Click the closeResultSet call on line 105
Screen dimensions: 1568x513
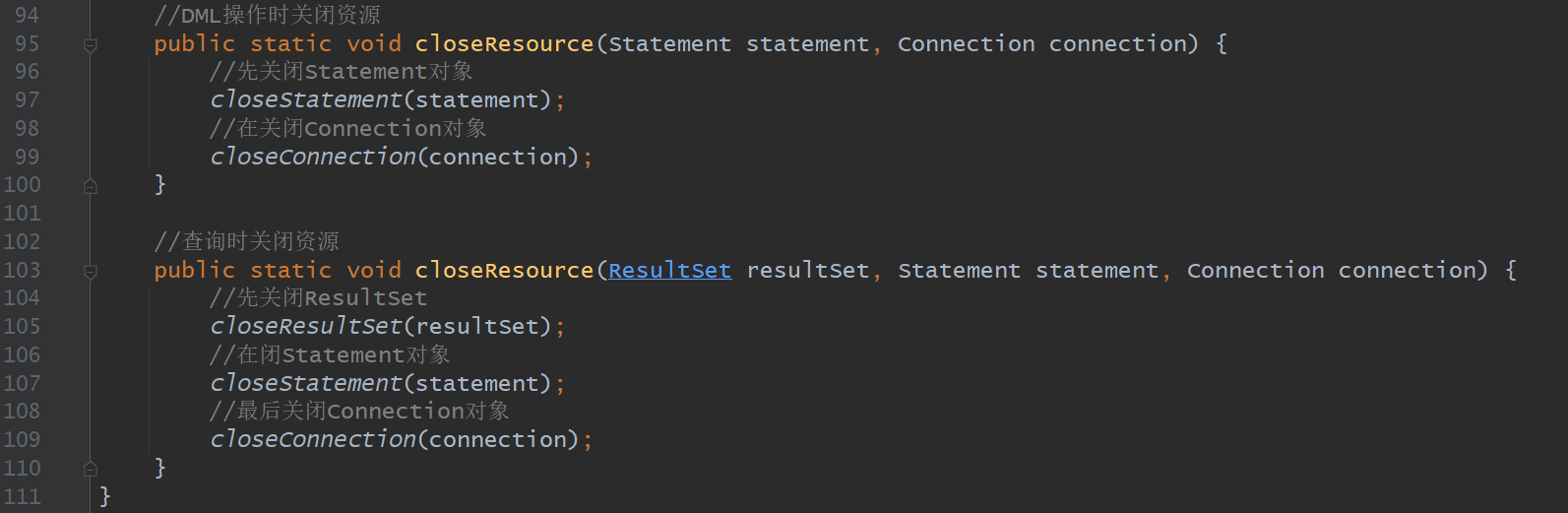point(306,327)
